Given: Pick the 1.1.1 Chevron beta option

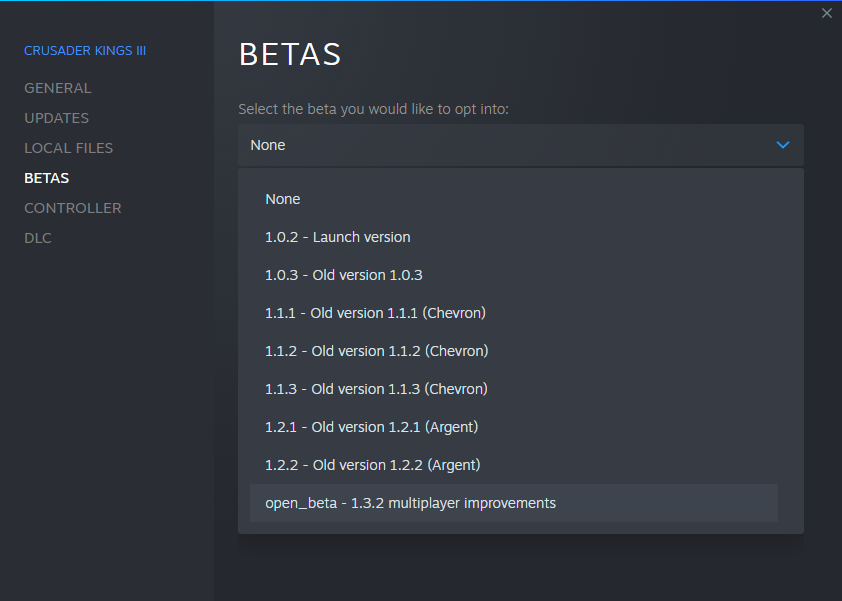Looking at the screenshot, I should tap(375, 312).
